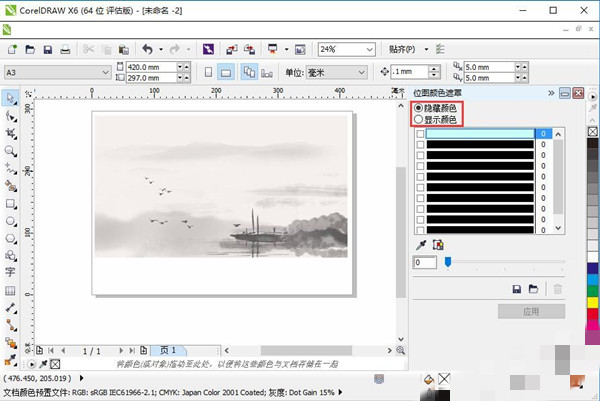
Task: Select the Ellipse tool
Action: coord(10,221)
